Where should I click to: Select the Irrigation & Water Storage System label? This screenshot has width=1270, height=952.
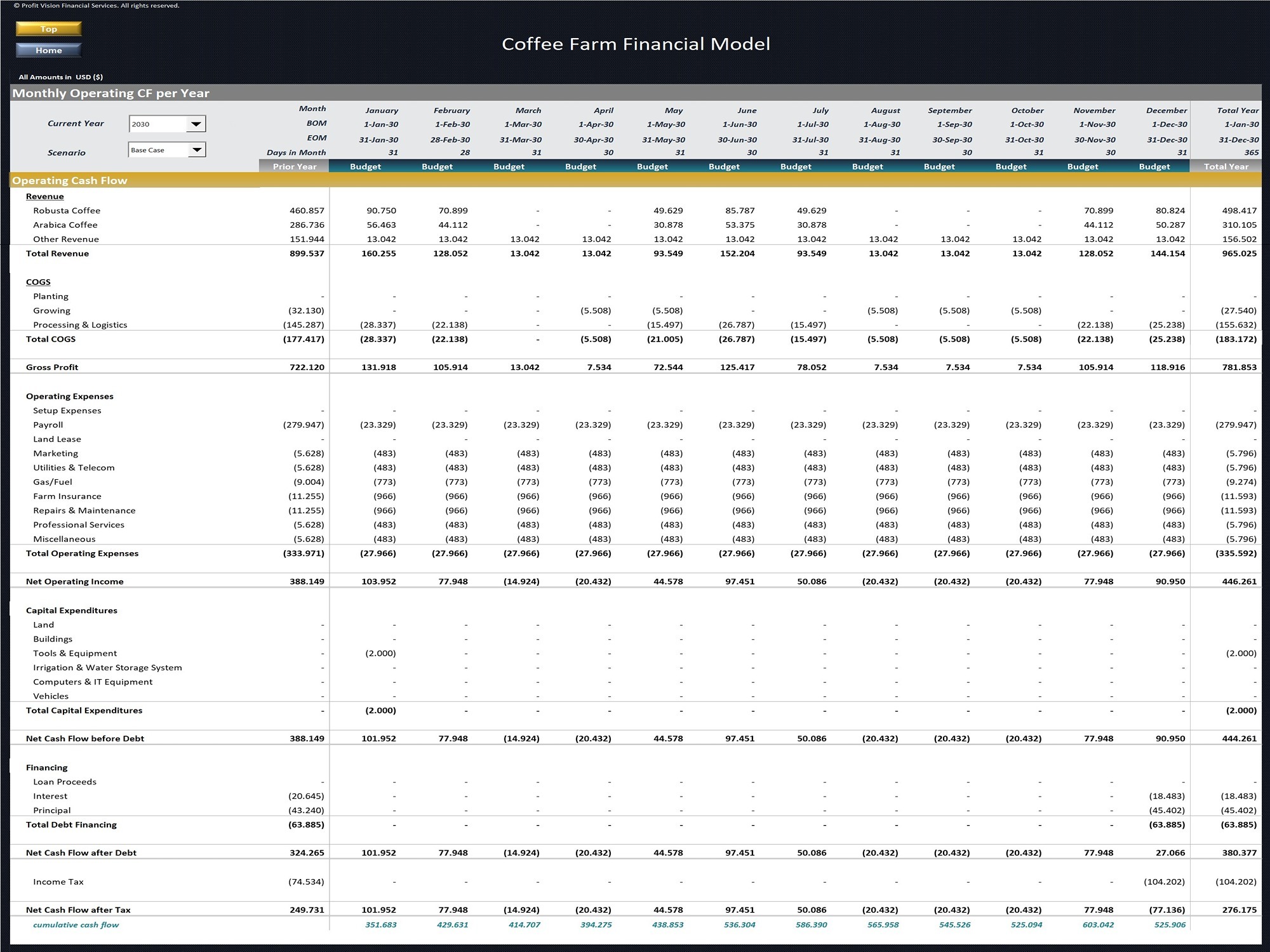(x=107, y=668)
